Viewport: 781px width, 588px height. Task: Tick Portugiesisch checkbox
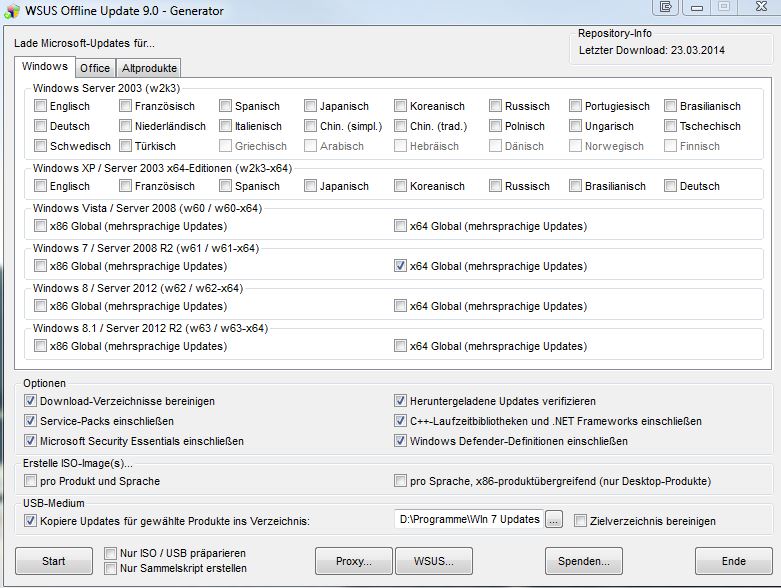[575, 106]
